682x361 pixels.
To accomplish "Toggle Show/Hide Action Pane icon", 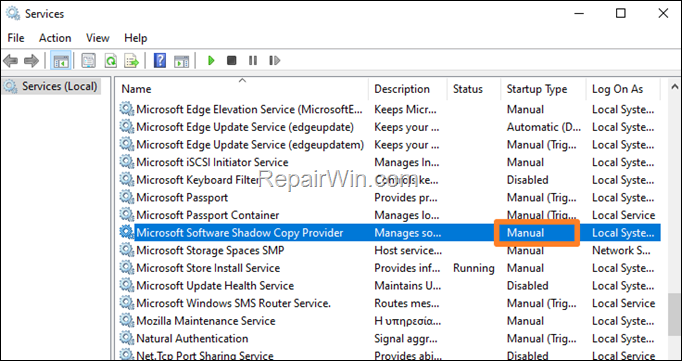I will point(181,61).
